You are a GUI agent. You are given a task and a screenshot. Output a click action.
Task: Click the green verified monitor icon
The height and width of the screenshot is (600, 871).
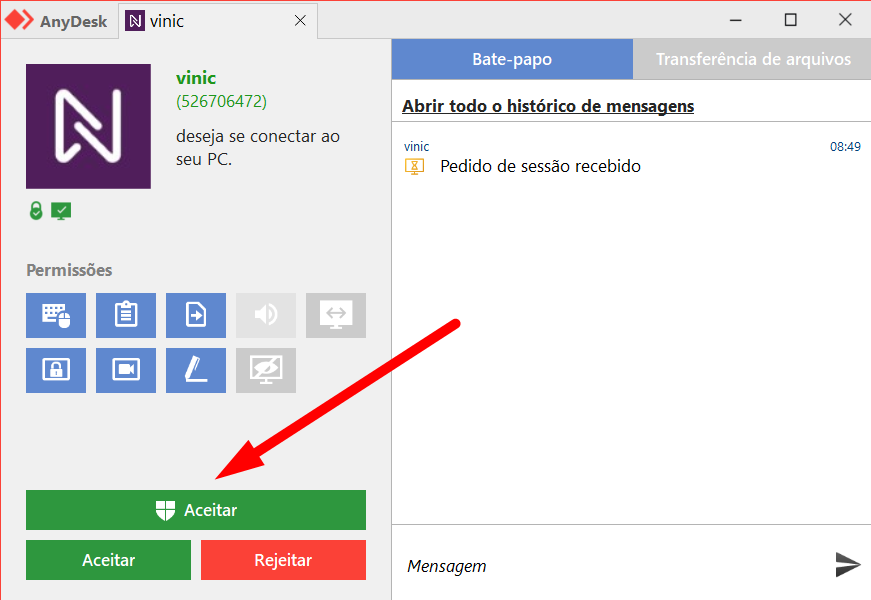tap(61, 211)
